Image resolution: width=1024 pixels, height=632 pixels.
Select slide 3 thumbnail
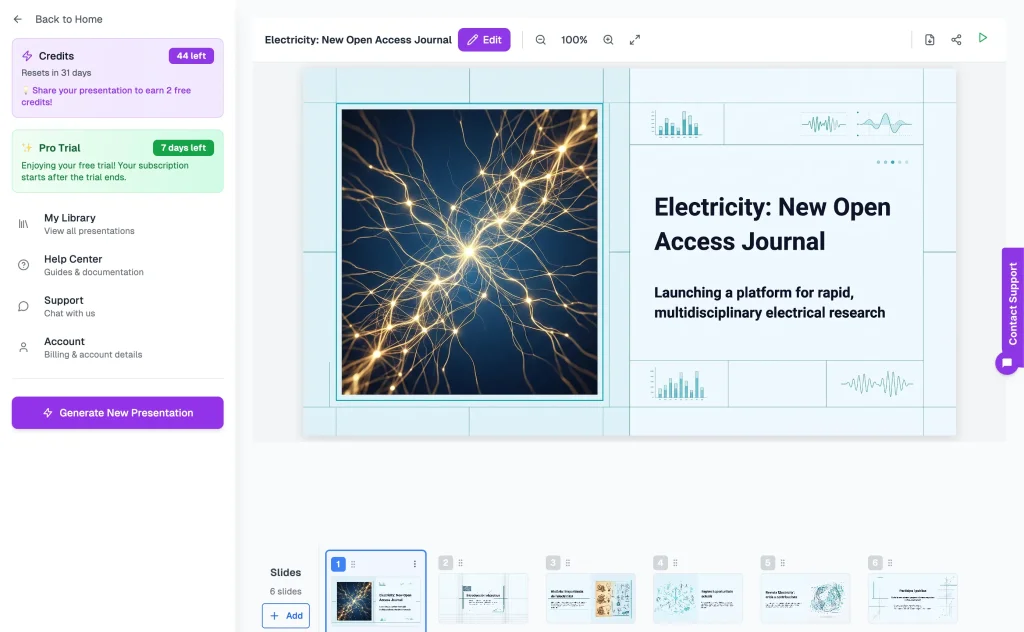tap(590, 598)
